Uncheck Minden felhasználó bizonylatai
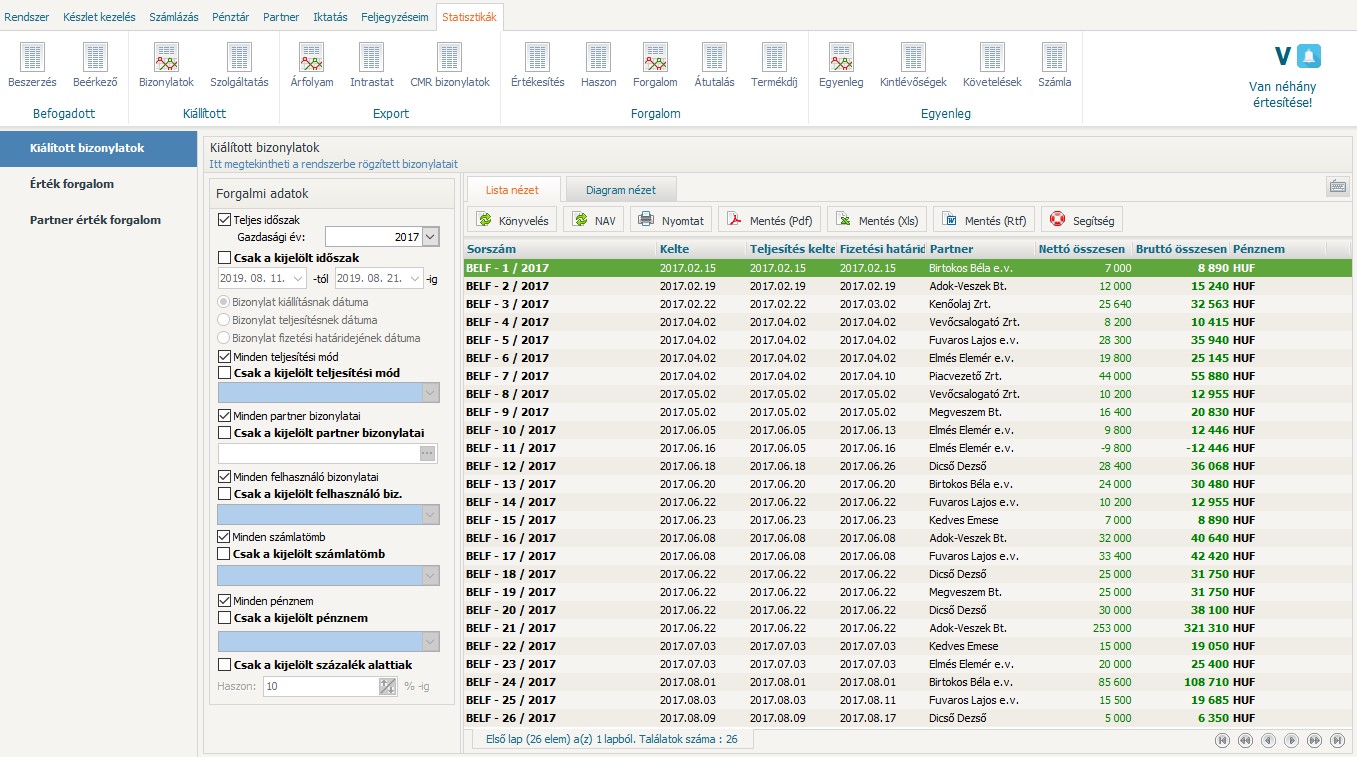The width and height of the screenshot is (1357, 757). click(224, 477)
